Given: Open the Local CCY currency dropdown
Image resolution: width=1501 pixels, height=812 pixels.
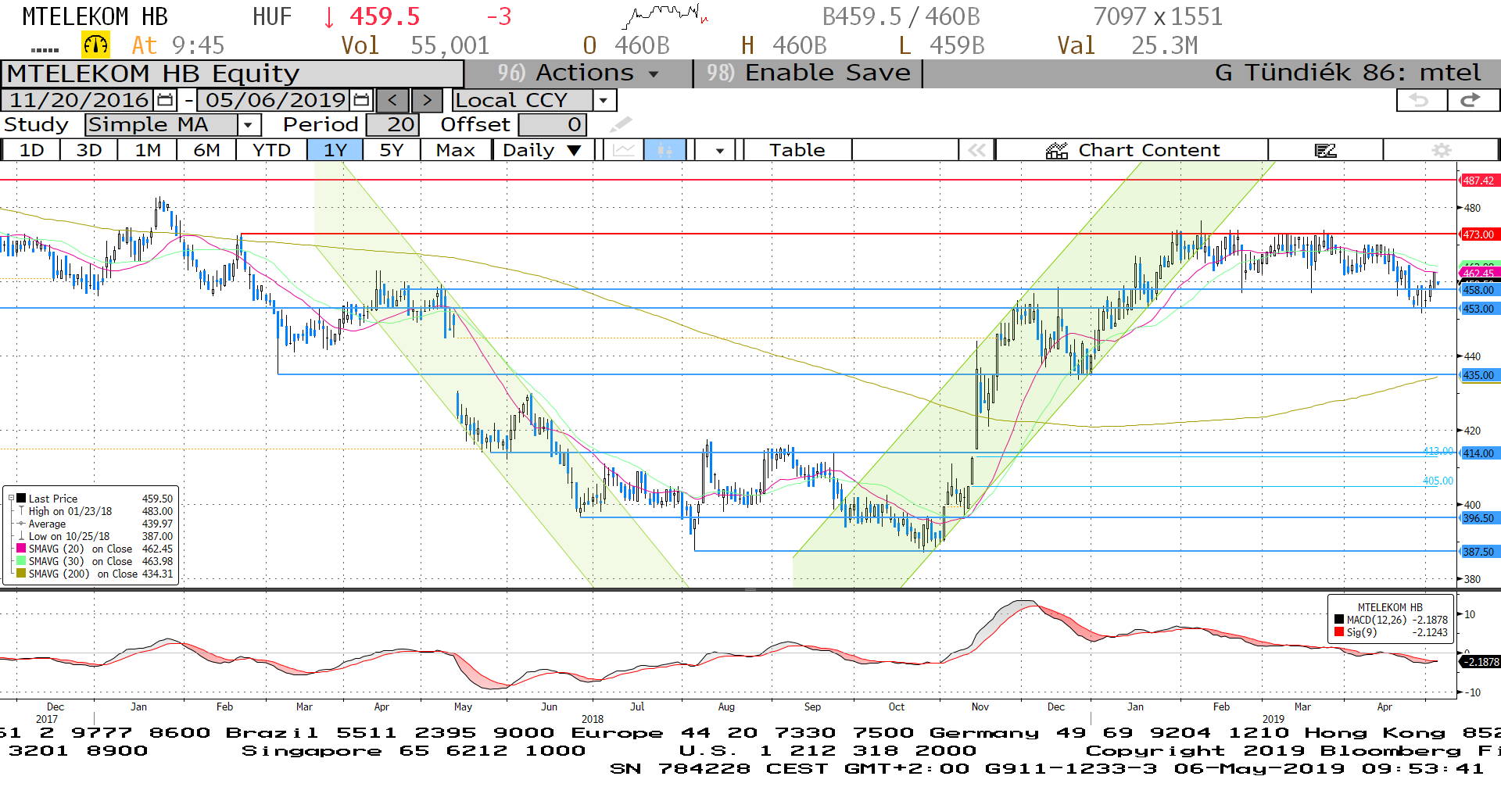Looking at the screenshot, I should [x=604, y=100].
